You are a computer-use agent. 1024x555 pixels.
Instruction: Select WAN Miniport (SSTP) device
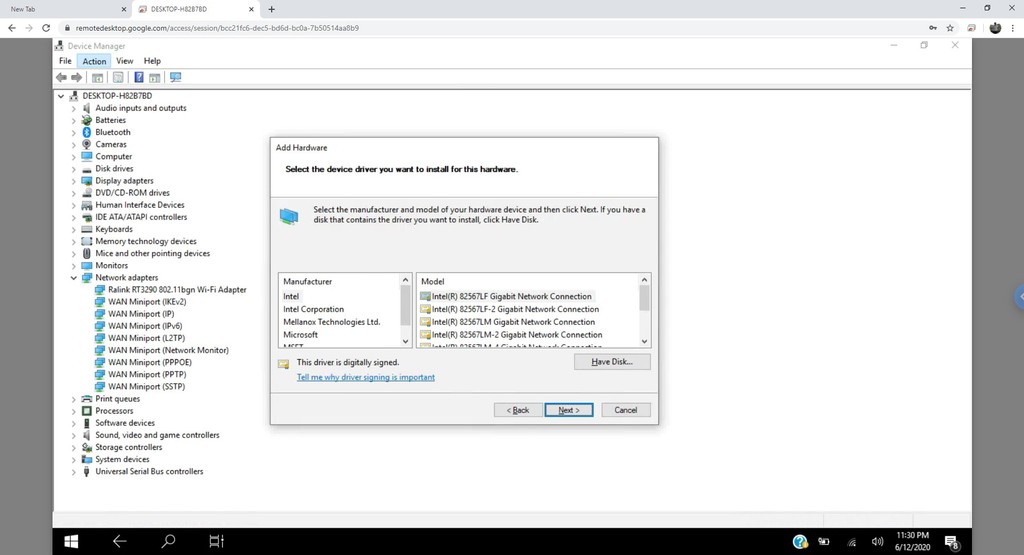click(146, 387)
